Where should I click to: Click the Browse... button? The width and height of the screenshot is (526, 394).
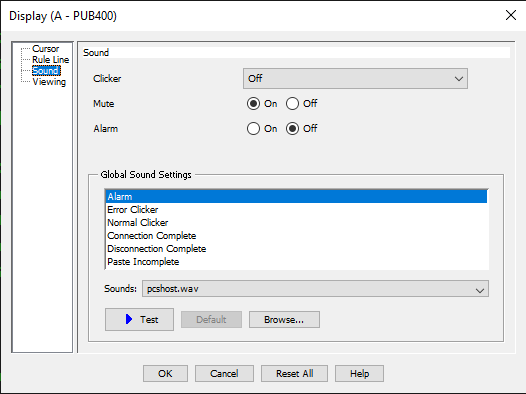[x=284, y=320]
